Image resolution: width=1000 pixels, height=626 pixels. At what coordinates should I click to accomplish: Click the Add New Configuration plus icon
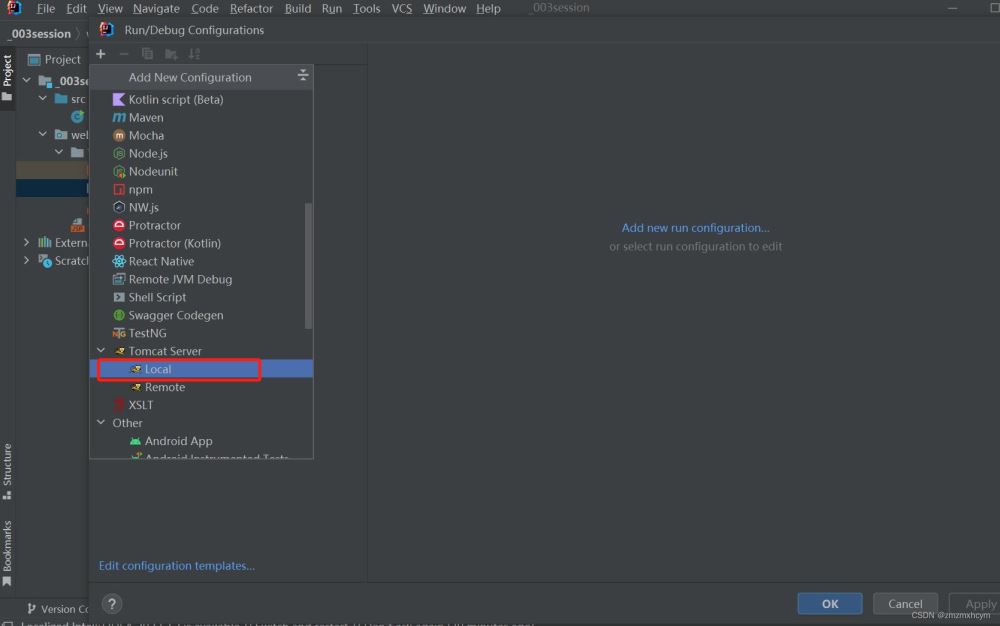[x=101, y=54]
